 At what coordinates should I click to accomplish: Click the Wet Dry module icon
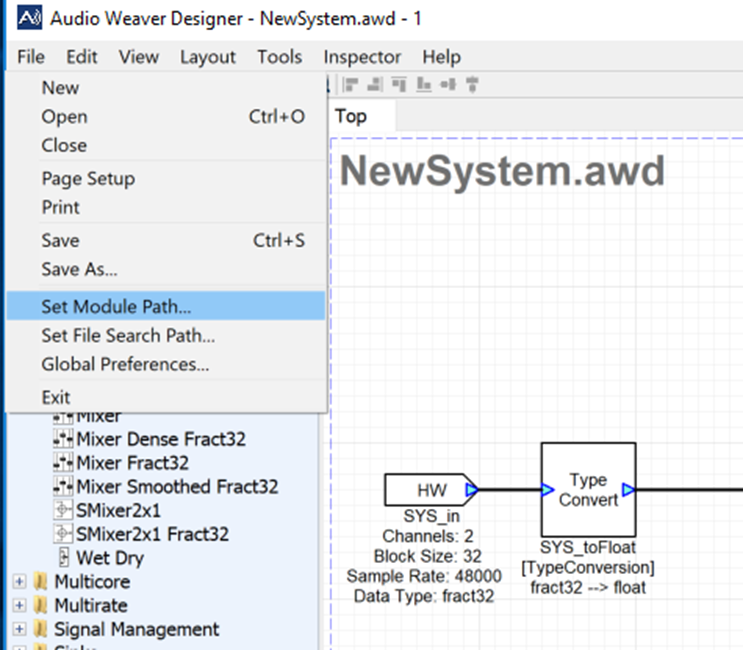64,558
